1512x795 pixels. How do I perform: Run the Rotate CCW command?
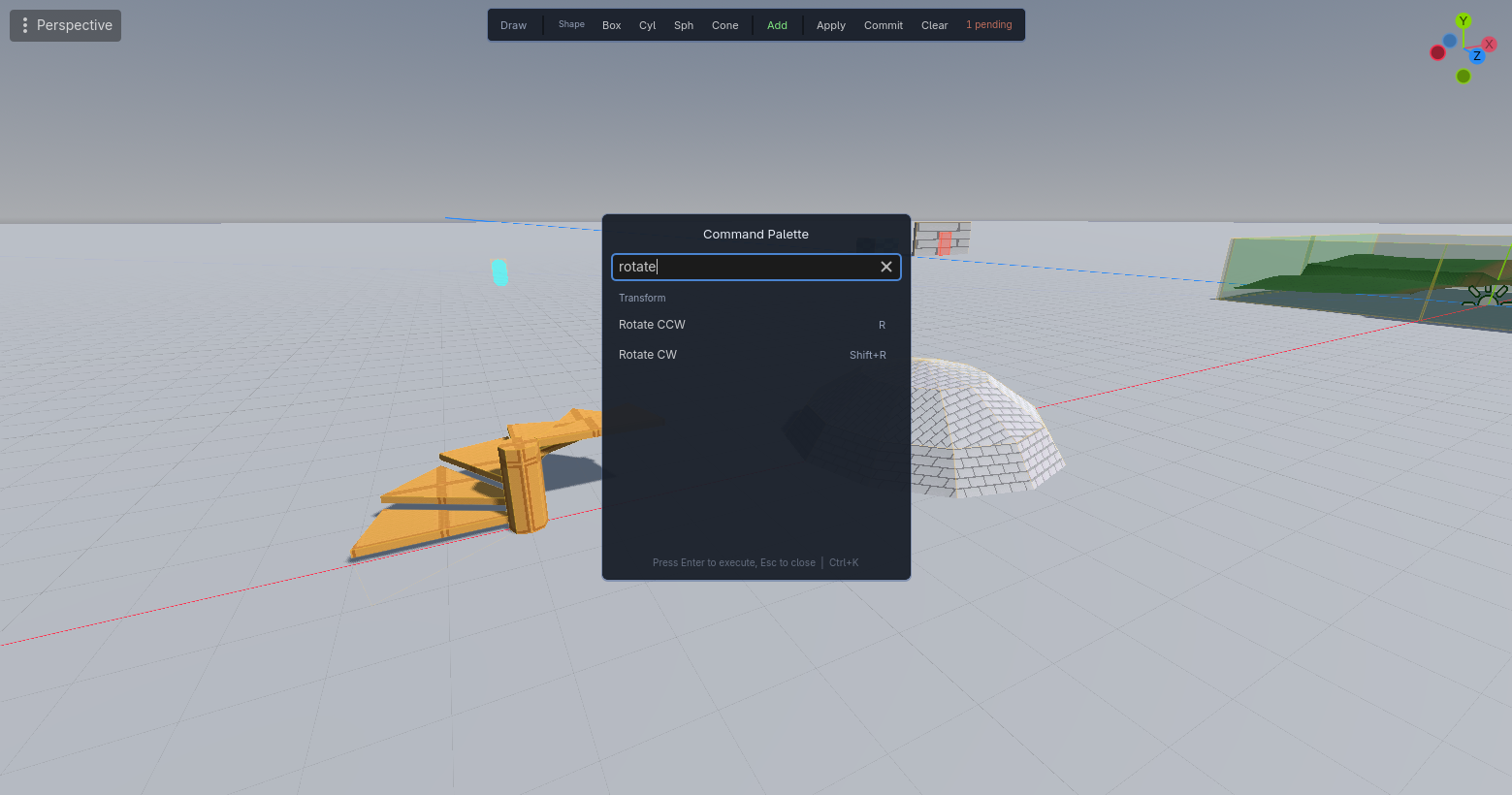(x=756, y=325)
